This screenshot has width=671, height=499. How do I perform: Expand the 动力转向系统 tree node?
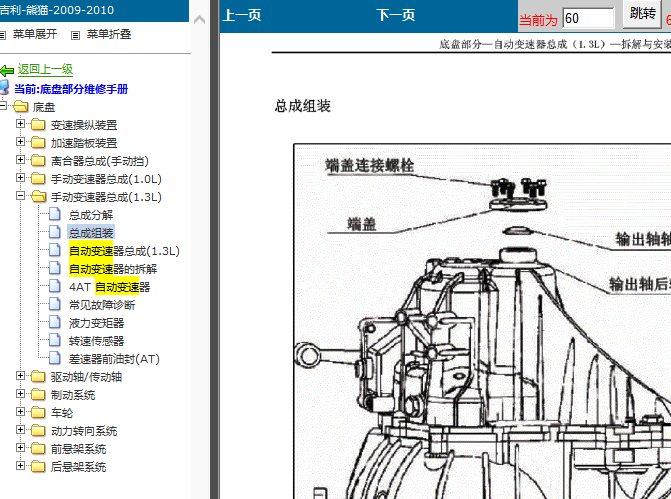(x=20, y=430)
